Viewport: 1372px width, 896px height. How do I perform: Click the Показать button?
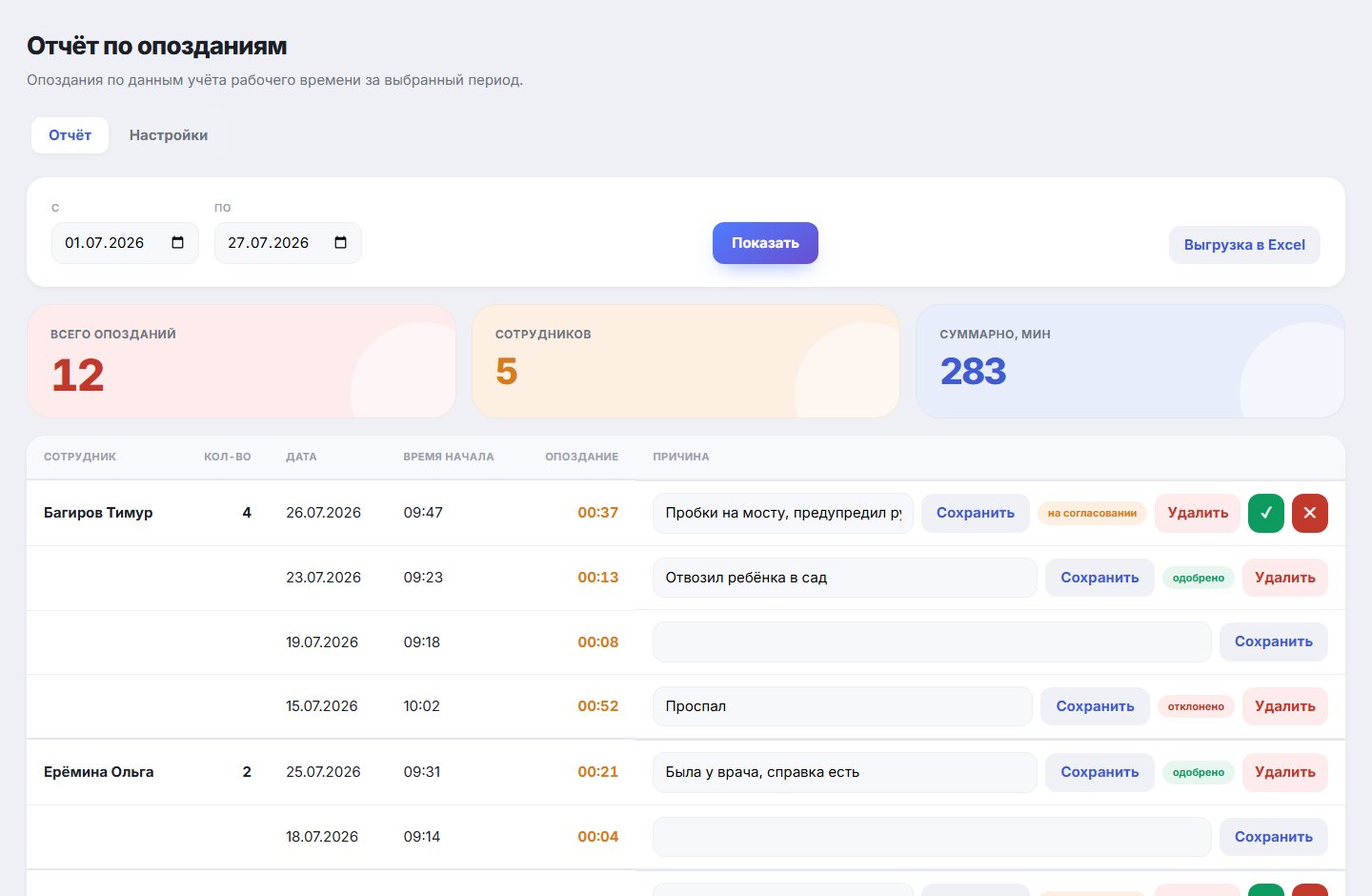(765, 243)
